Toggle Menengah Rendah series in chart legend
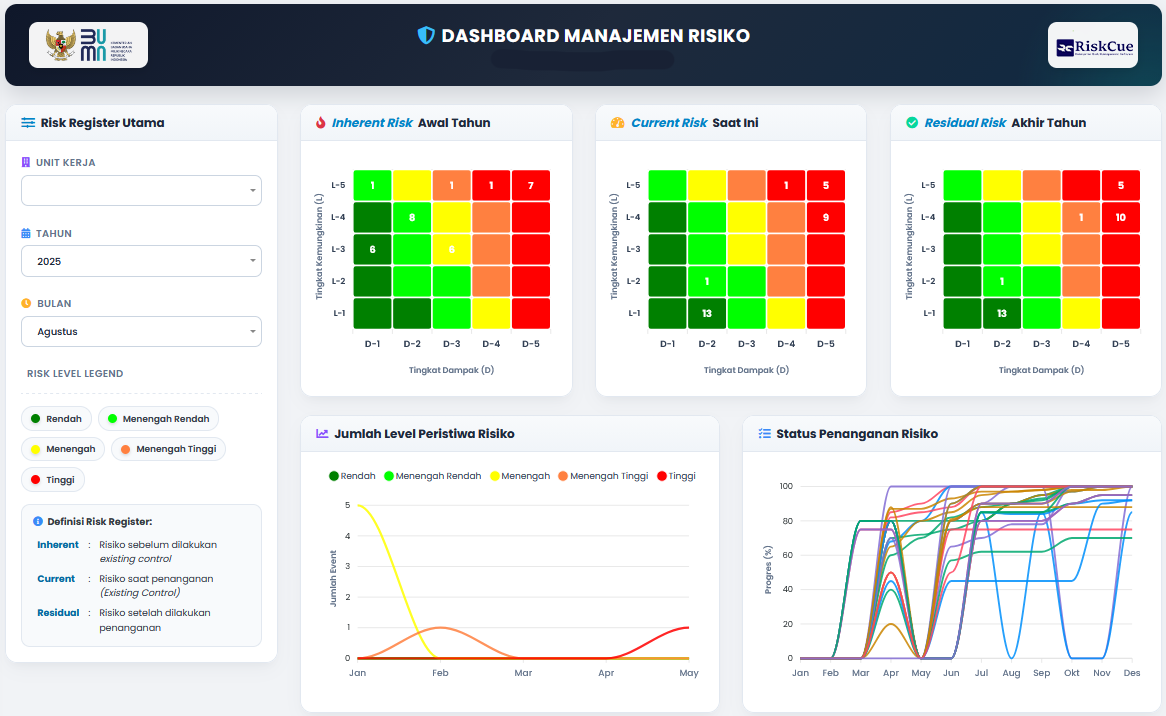The width and height of the screenshot is (1166, 716). [x=432, y=476]
